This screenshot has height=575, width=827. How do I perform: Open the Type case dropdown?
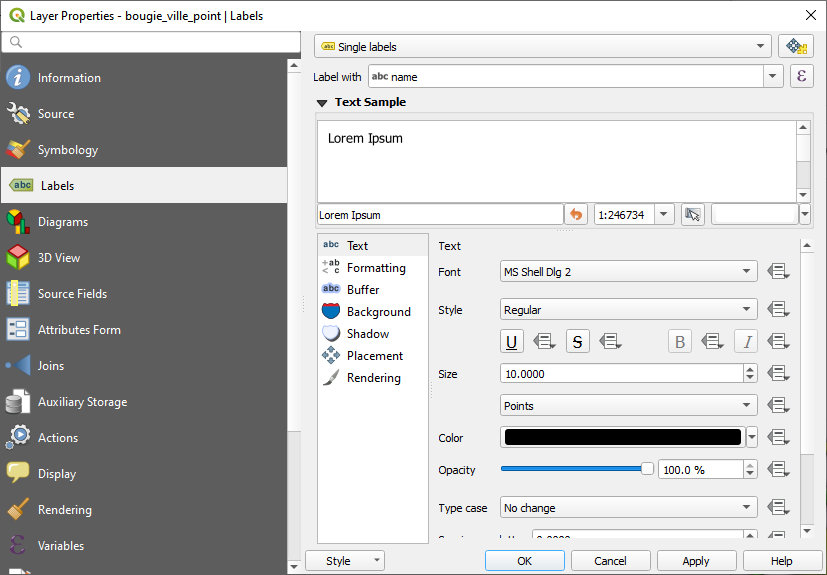point(629,508)
